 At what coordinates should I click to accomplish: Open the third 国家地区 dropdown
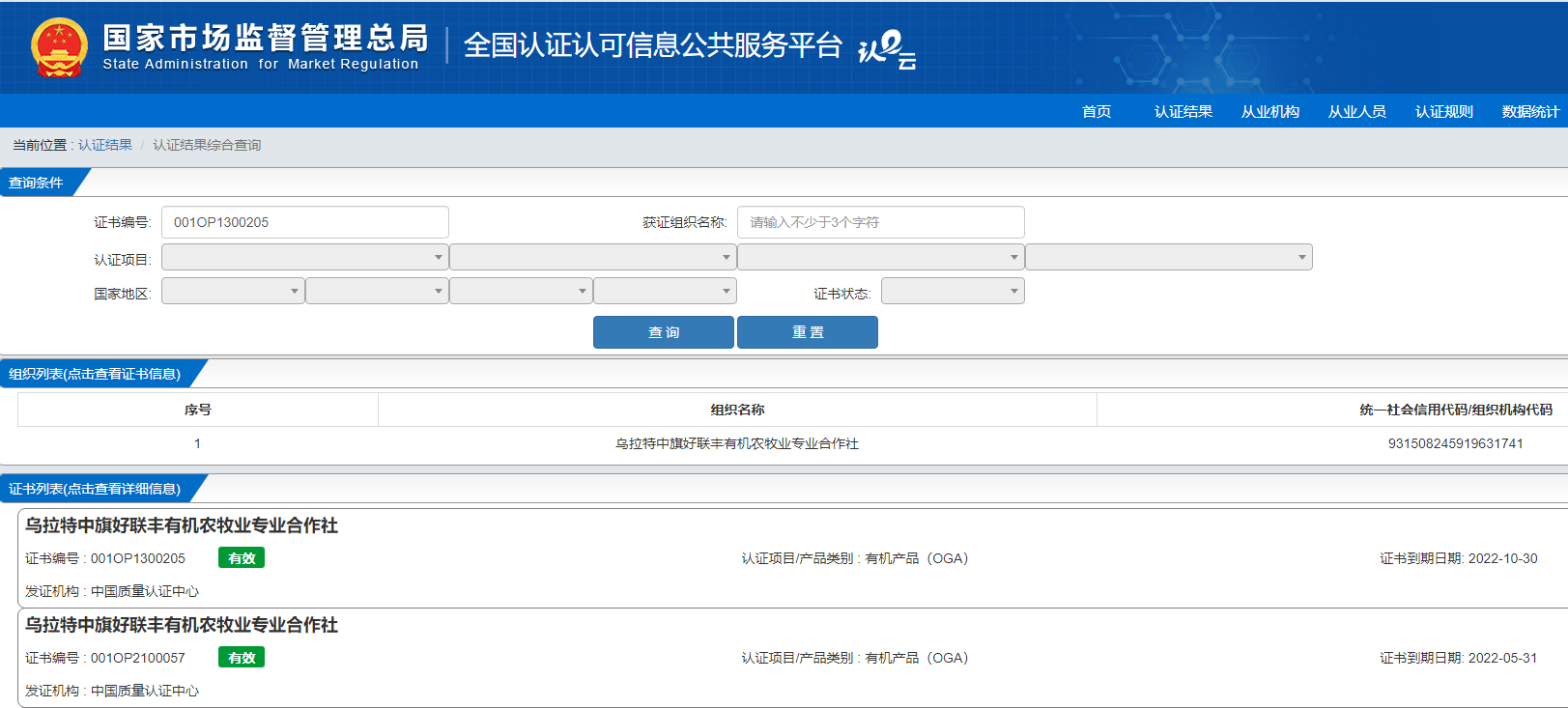point(521,291)
